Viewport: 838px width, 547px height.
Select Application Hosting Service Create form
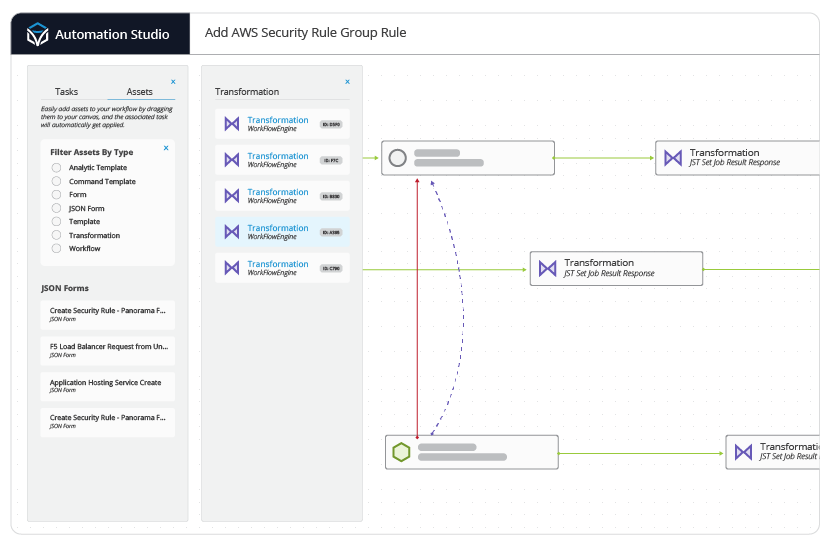[108, 386]
